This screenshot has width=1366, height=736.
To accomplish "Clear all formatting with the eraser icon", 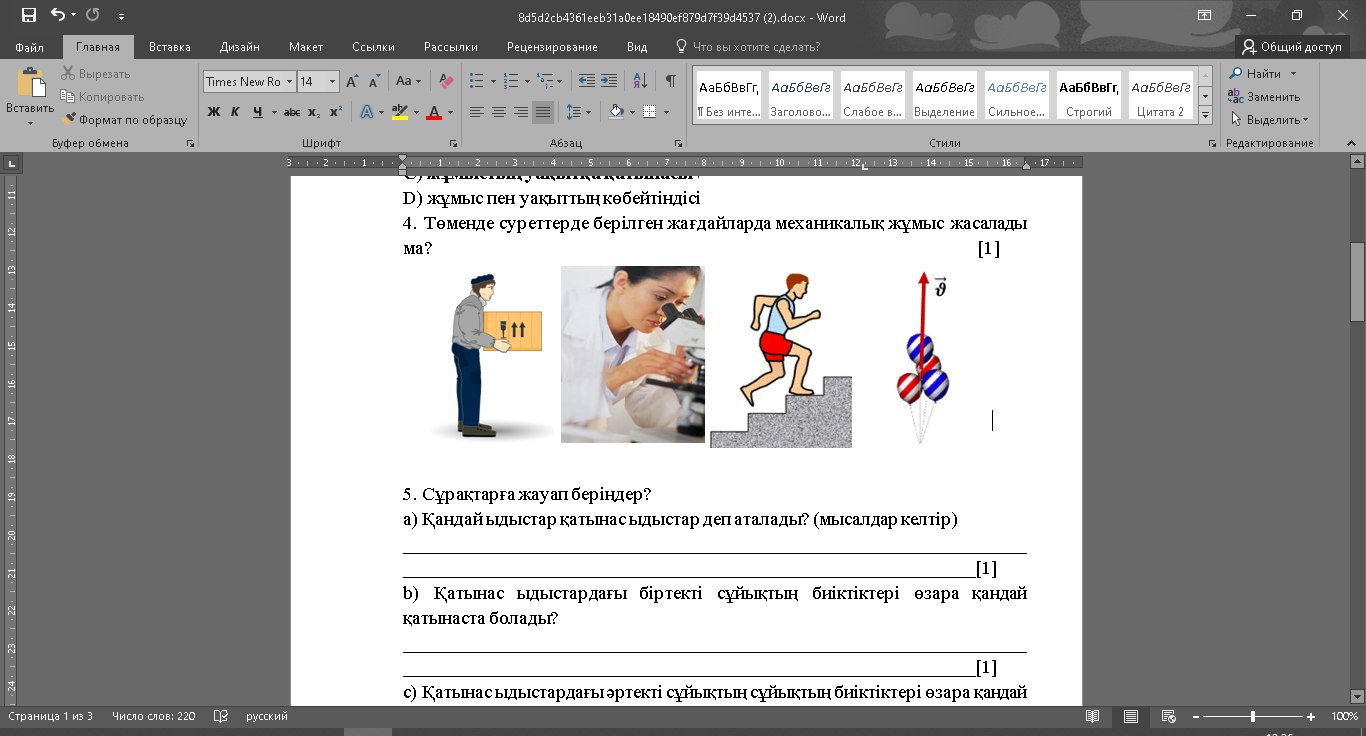I will click(x=446, y=82).
